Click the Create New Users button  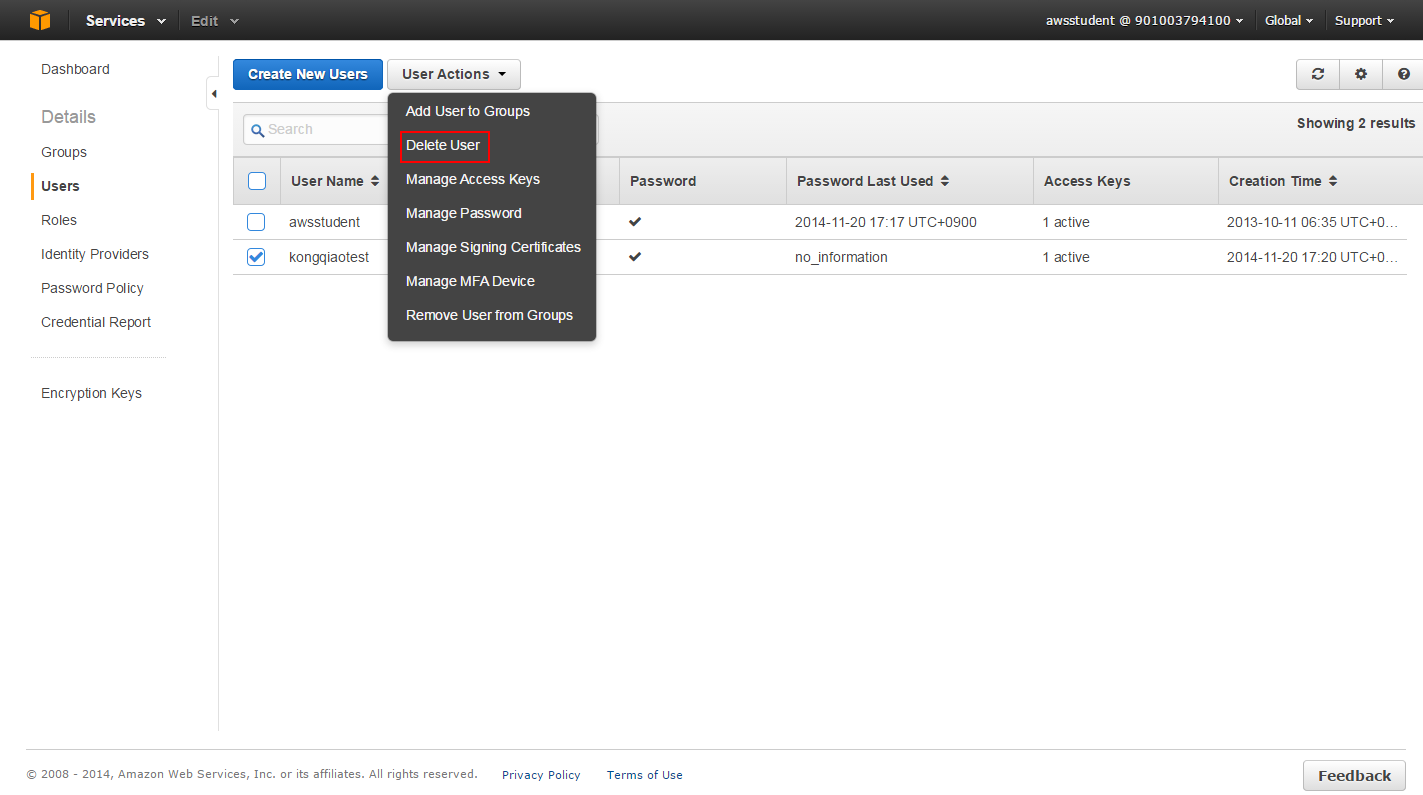click(x=307, y=74)
